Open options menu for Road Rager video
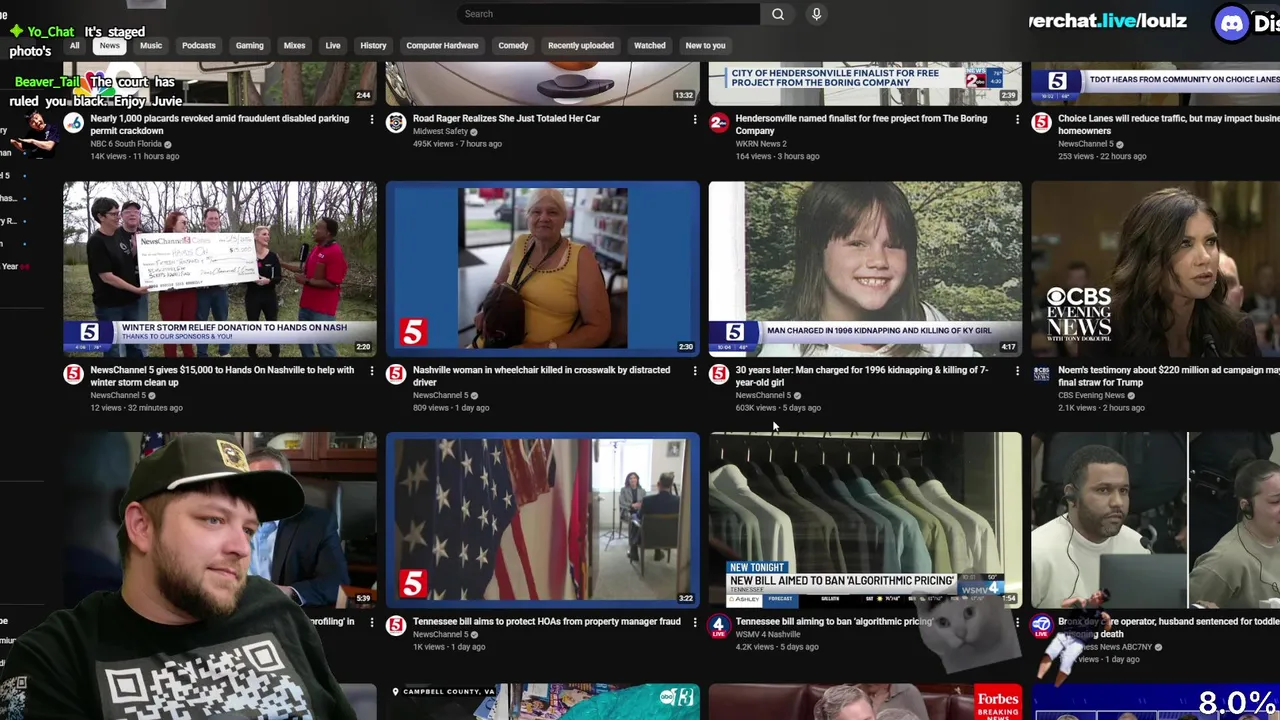 (x=695, y=119)
